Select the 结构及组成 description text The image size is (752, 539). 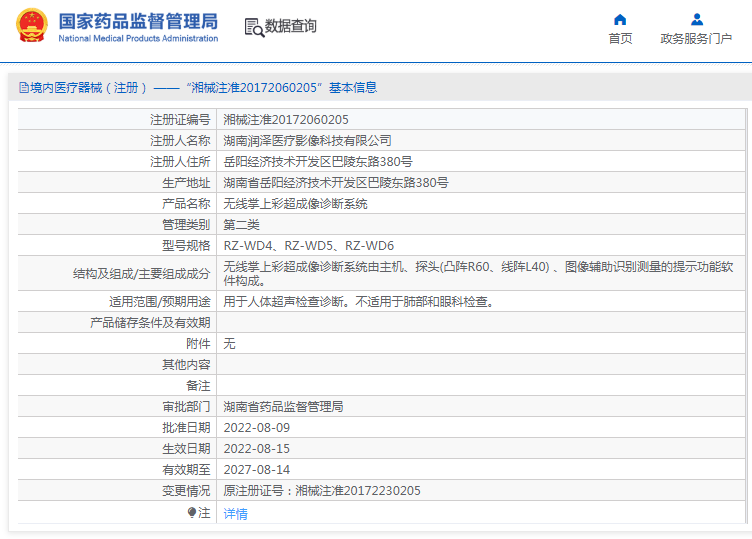coord(478,273)
